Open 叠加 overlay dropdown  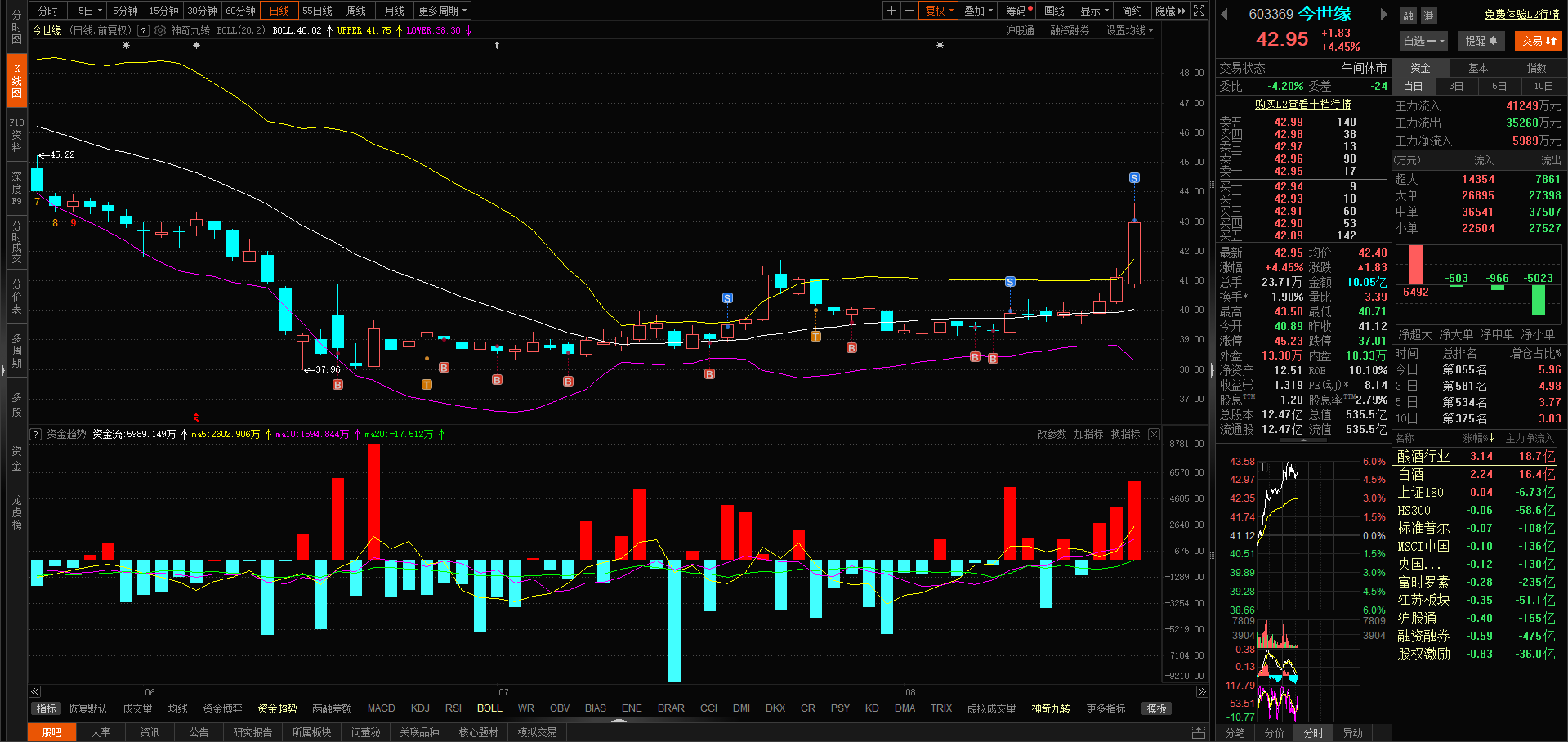tap(978, 11)
